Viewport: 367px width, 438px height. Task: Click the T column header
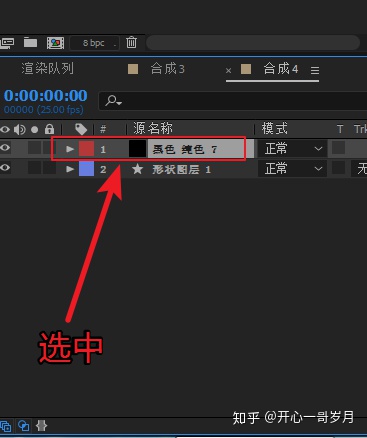click(340, 129)
